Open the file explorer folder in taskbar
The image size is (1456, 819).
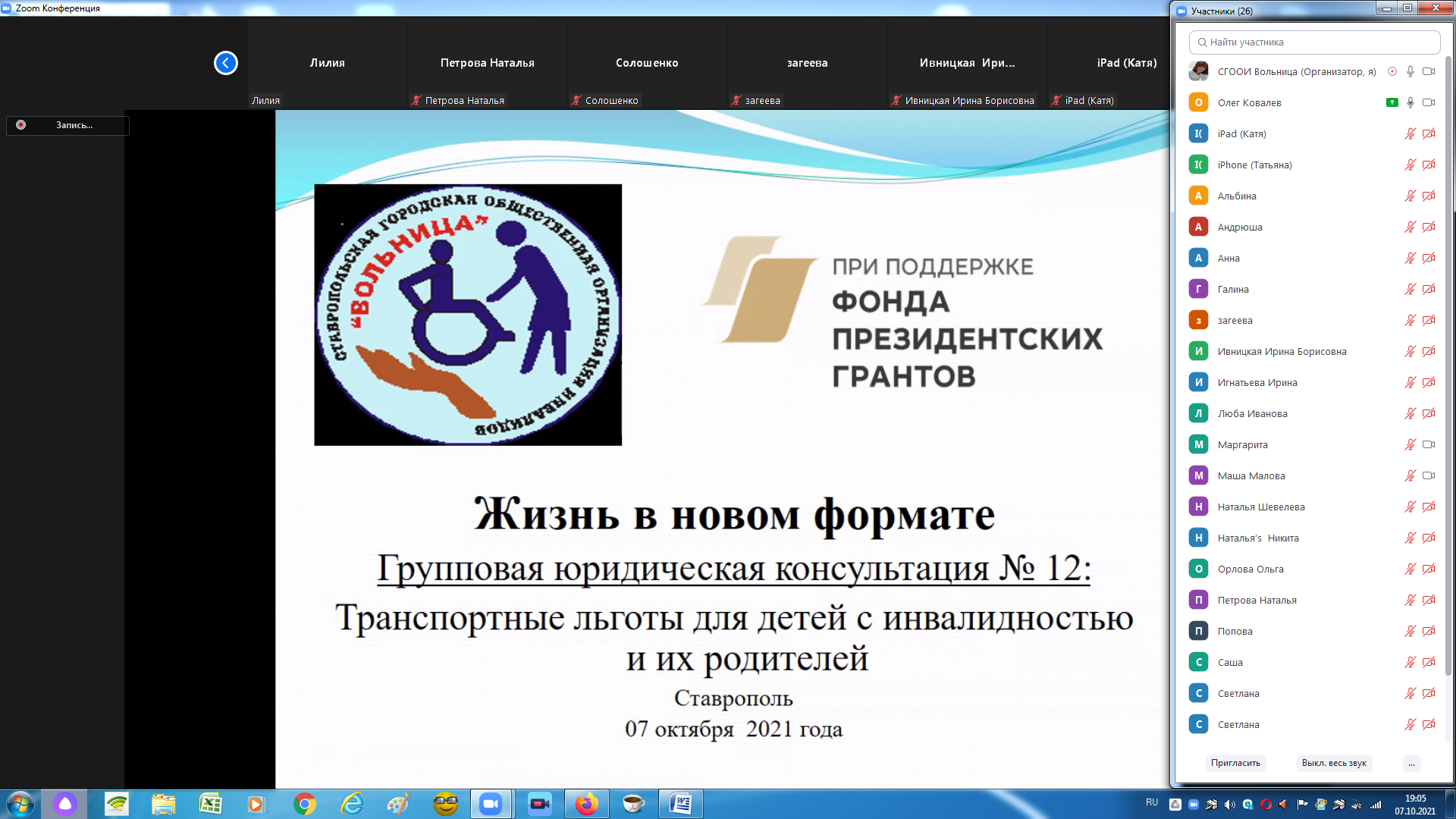163,804
